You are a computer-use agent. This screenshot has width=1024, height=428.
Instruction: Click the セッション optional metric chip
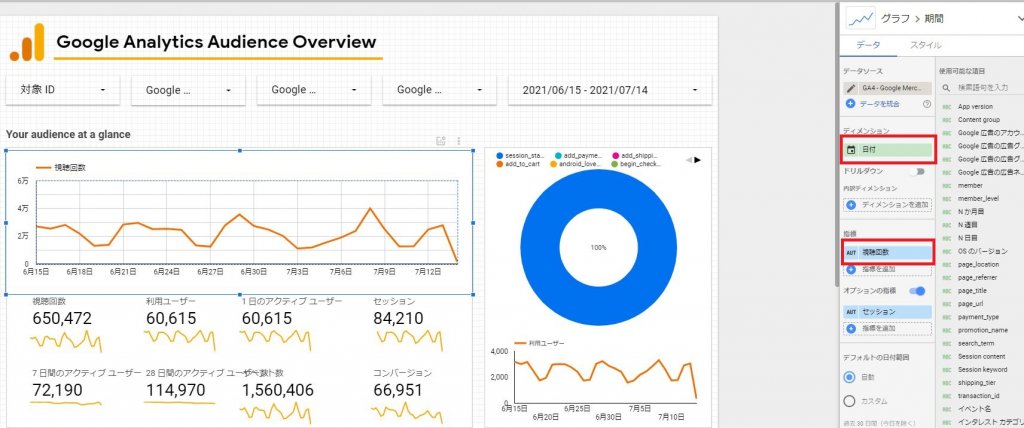pyautogui.click(x=888, y=312)
